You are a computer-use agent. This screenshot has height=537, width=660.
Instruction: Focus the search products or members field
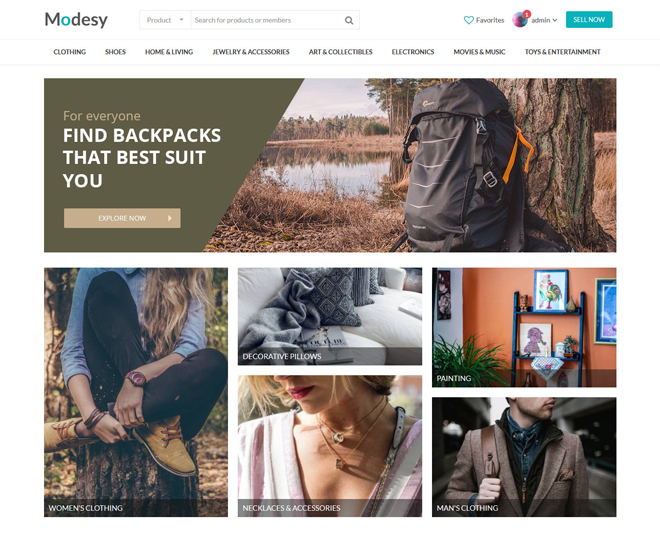(x=268, y=20)
